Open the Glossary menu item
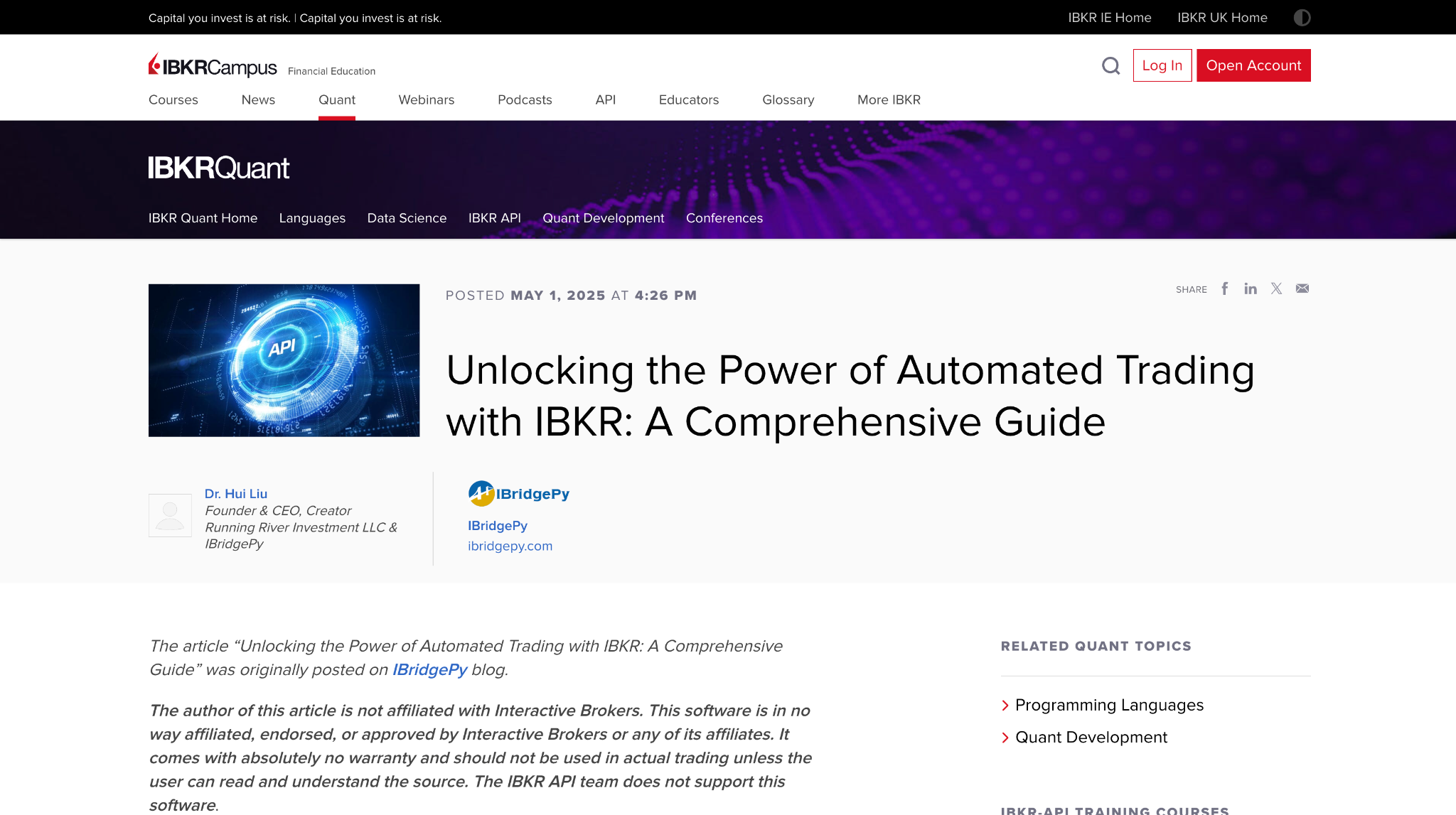The height and width of the screenshot is (815, 1456). (788, 99)
